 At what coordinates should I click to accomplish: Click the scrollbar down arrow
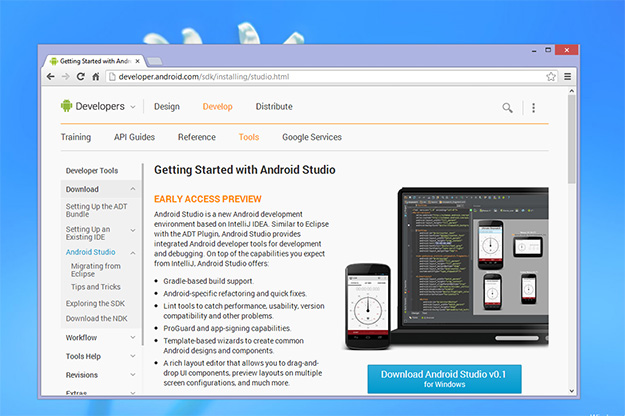coord(572,391)
